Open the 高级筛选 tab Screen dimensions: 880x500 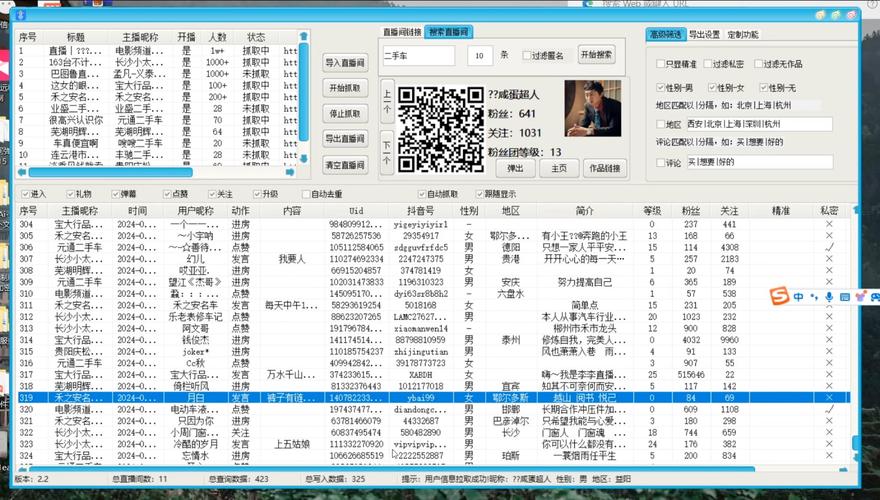click(x=665, y=34)
